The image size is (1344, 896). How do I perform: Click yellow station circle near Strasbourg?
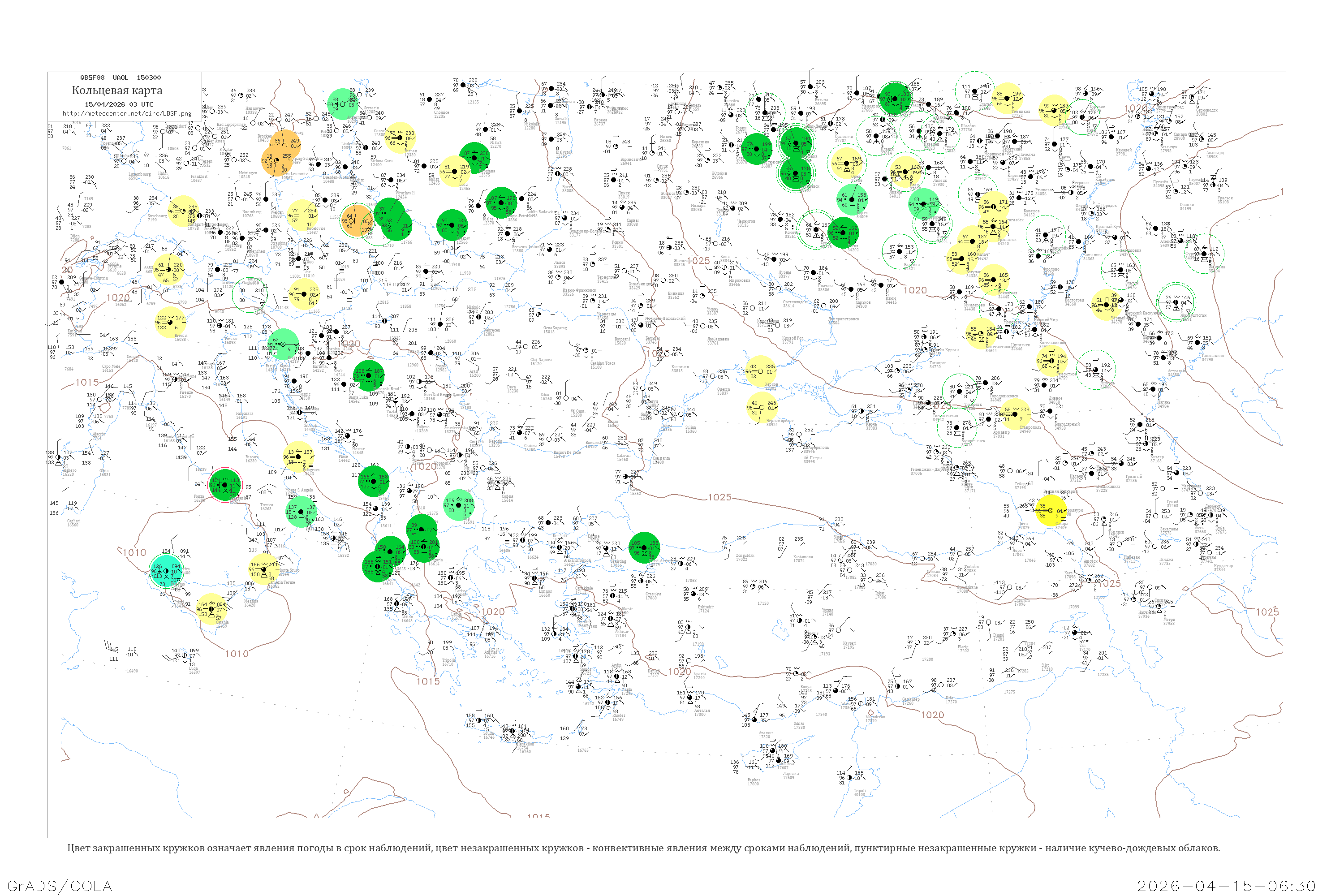(x=183, y=211)
